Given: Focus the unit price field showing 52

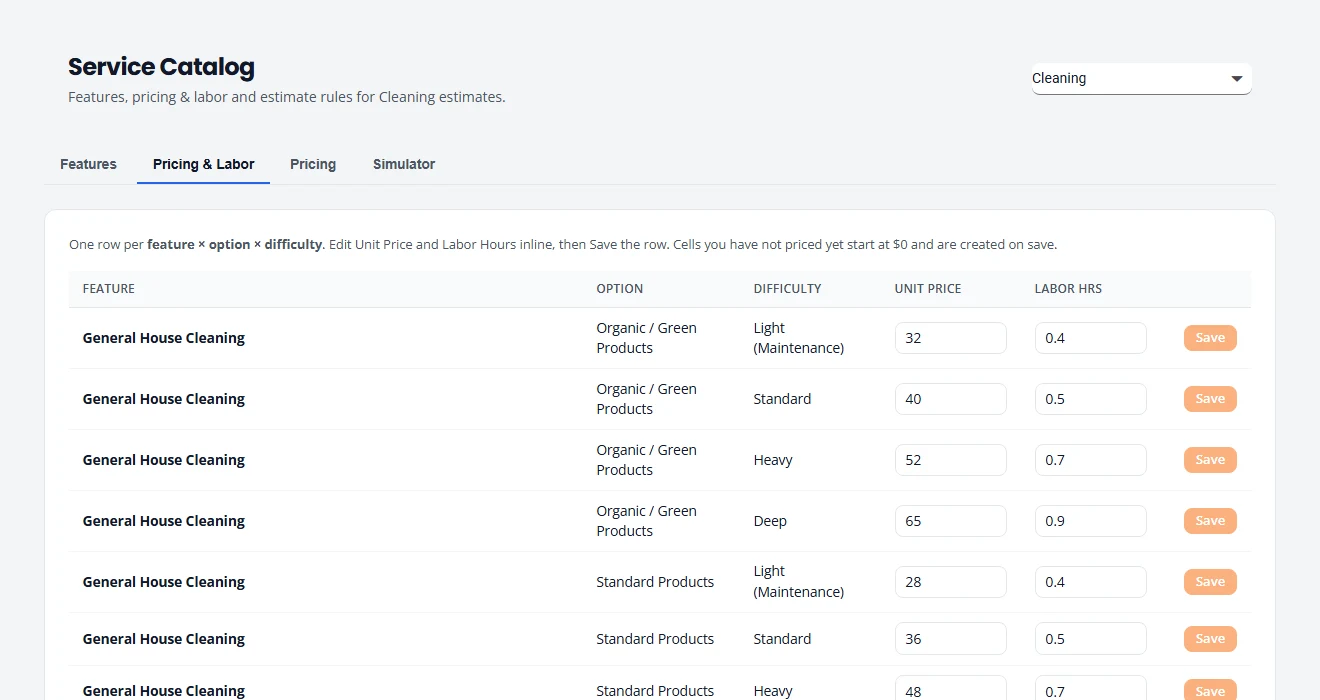Looking at the screenshot, I should point(950,460).
